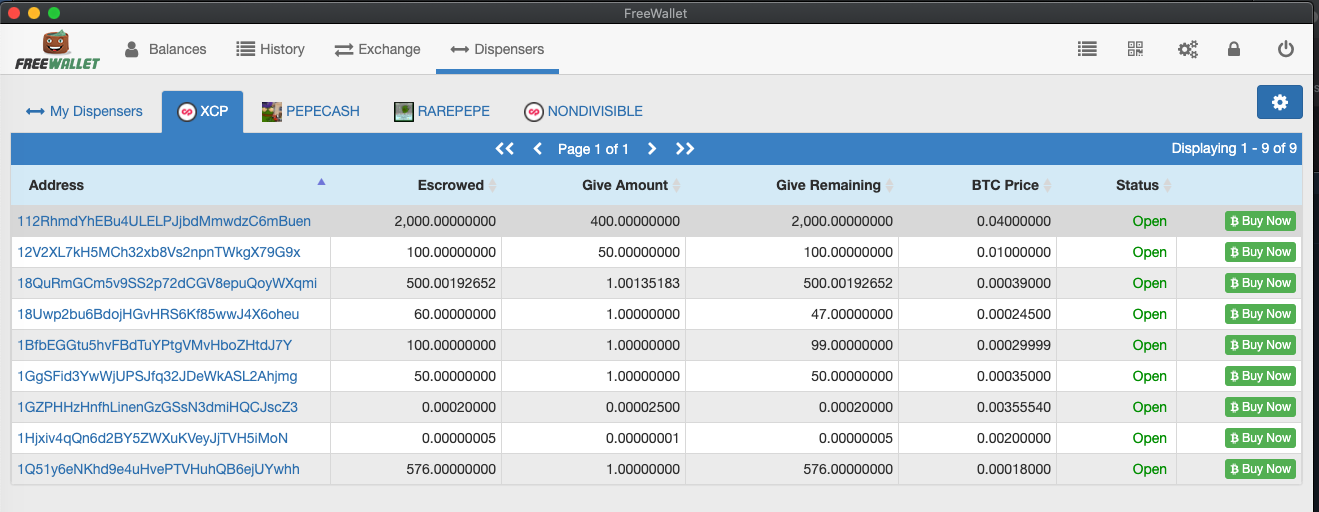Go to the next page arrow
The image size is (1319, 512).
coord(652,149)
